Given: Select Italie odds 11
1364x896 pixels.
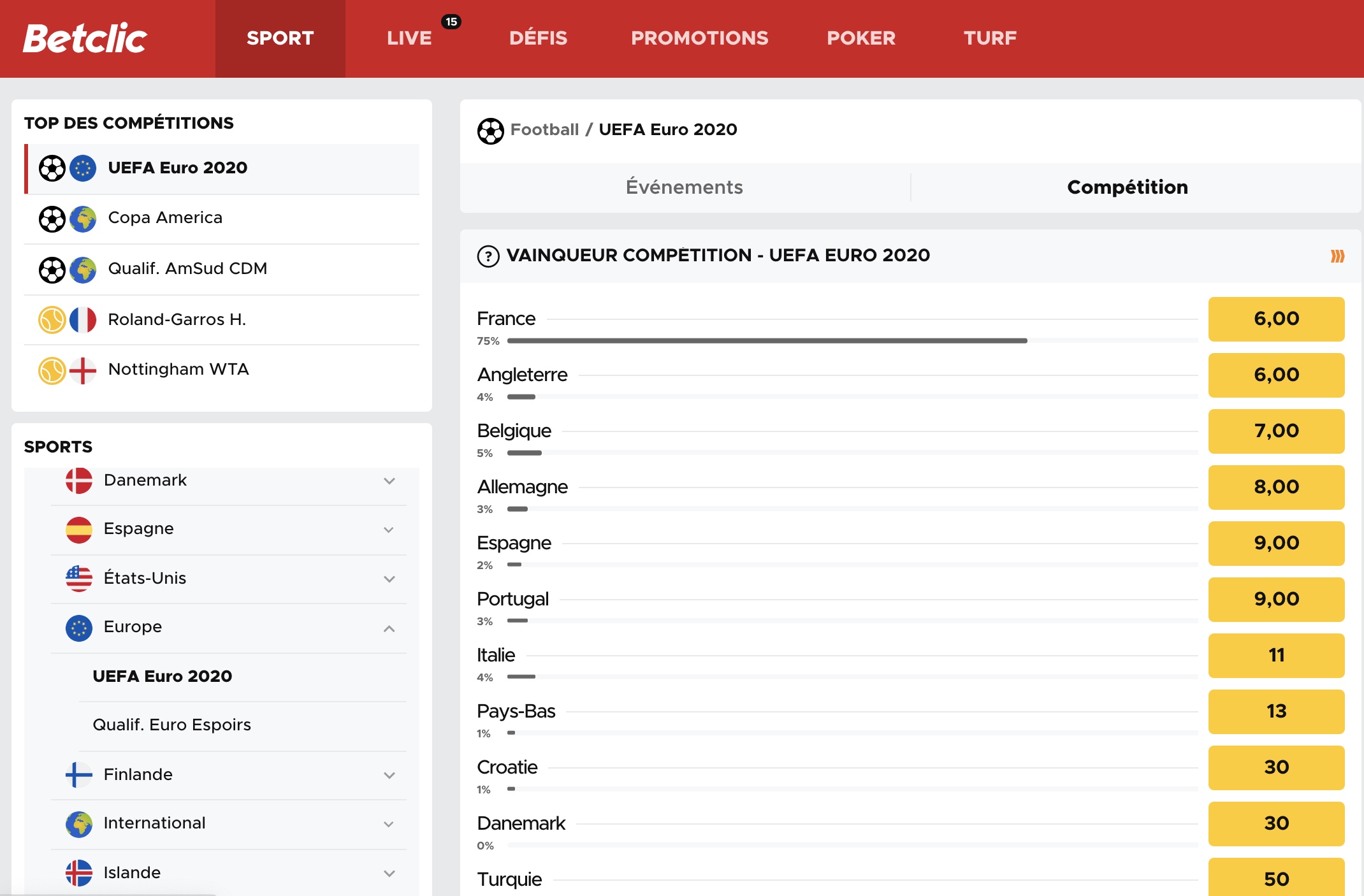Looking at the screenshot, I should (1276, 655).
